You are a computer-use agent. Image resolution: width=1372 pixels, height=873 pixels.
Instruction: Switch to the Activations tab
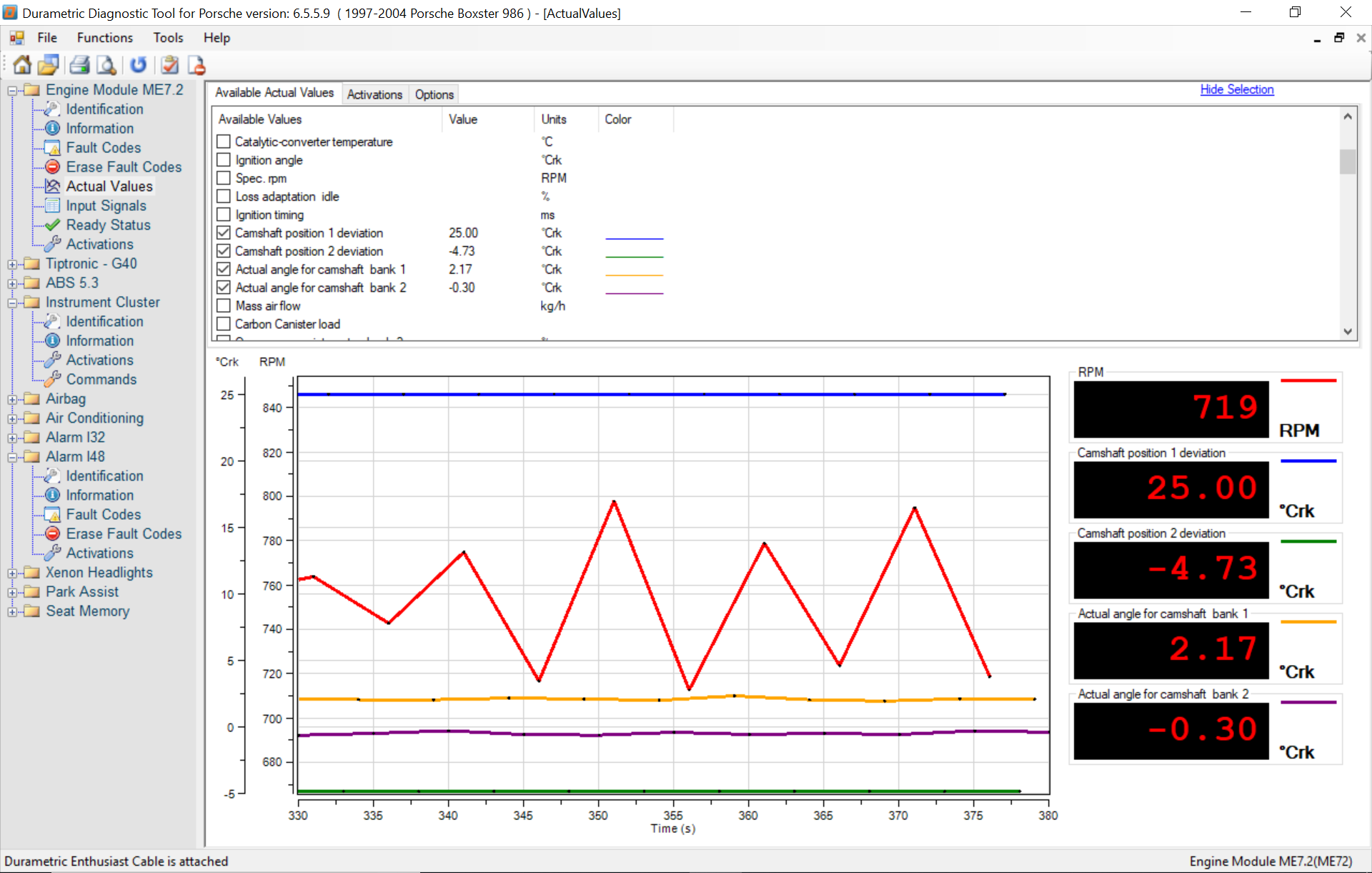tap(374, 94)
